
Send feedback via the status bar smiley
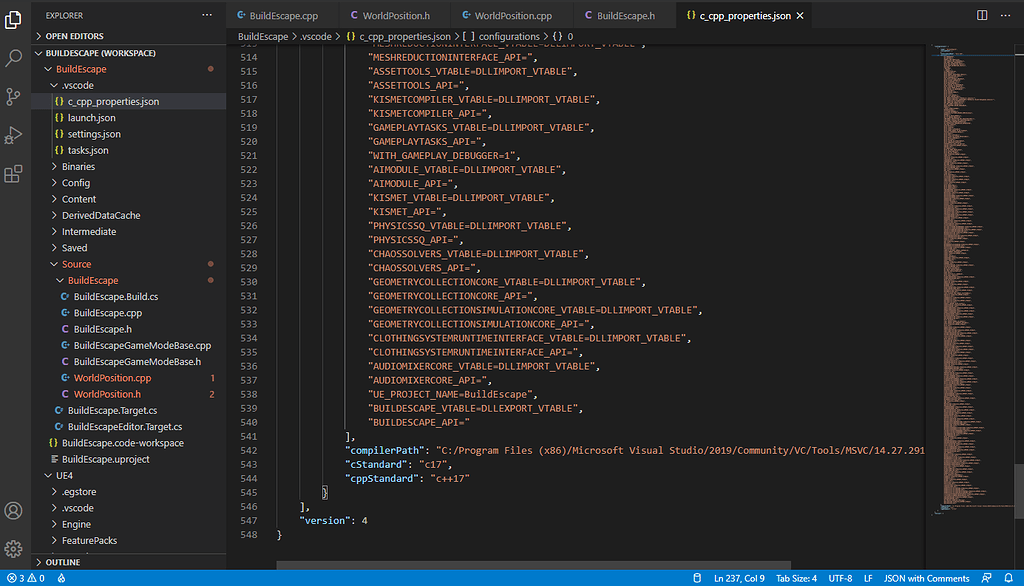(986, 578)
